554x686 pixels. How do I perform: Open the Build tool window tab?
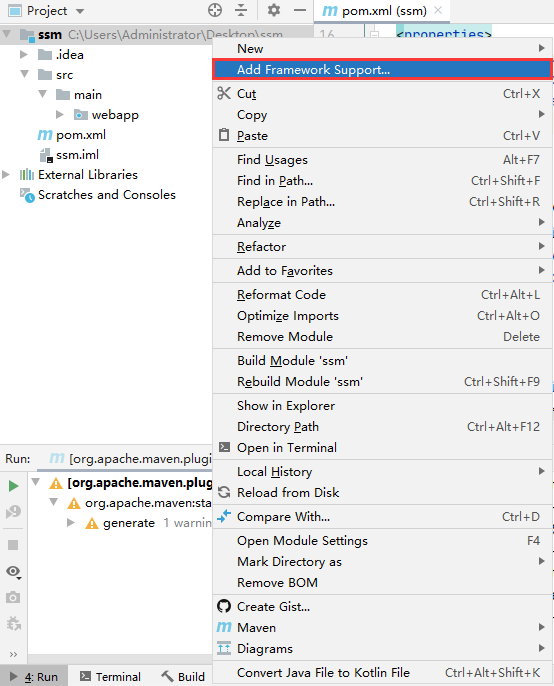tap(183, 676)
